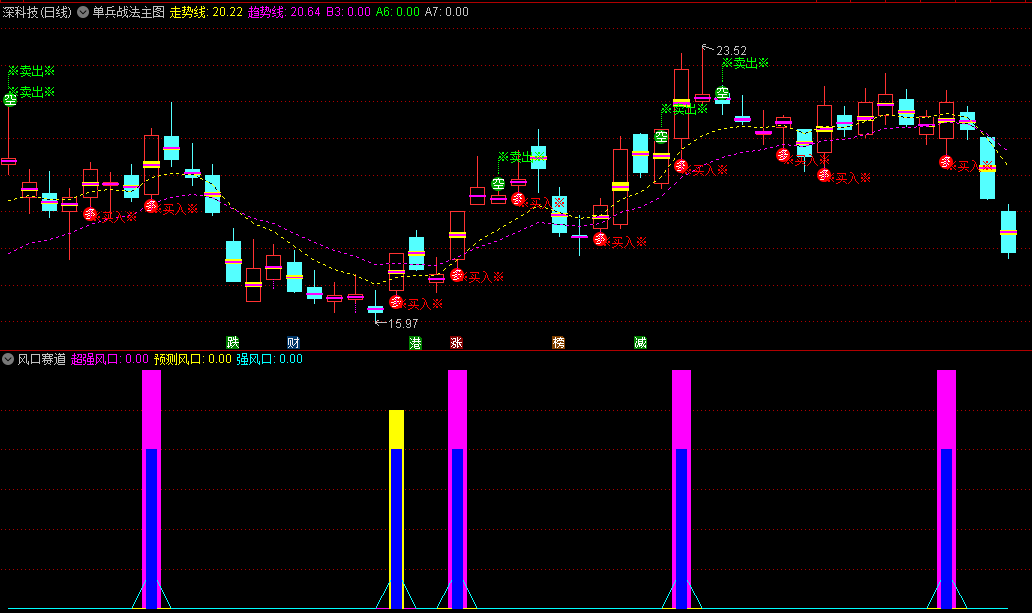Click the 15.97 low price label

tap(403, 323)
